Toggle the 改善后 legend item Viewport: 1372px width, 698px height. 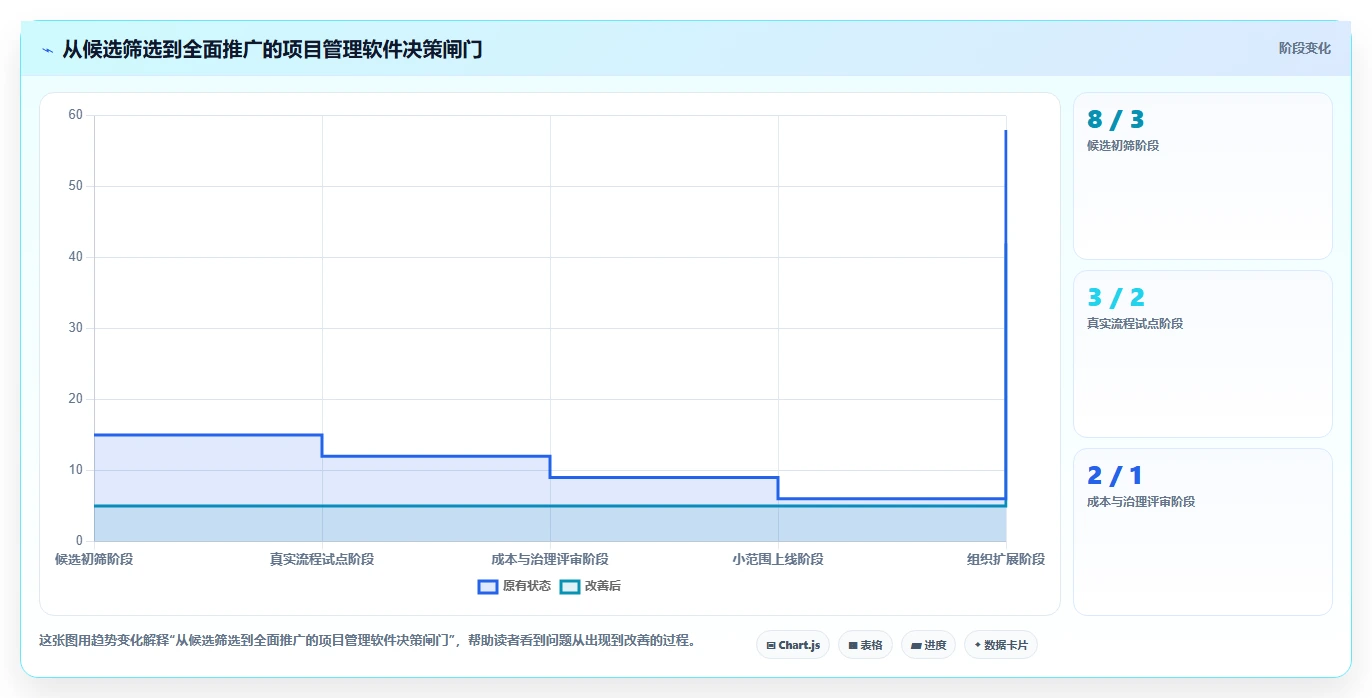click(590, 586)
